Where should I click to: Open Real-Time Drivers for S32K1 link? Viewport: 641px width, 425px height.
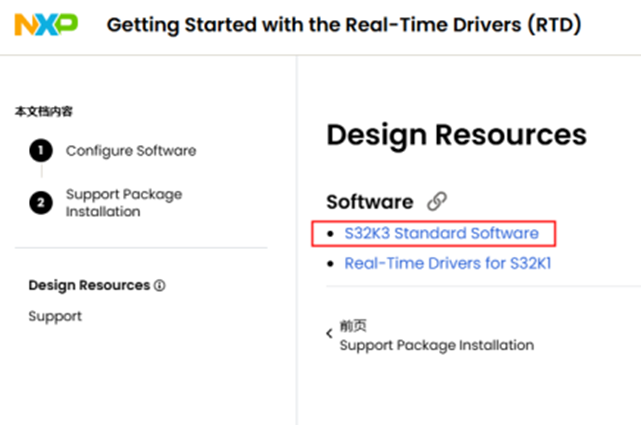pos(448,264)
